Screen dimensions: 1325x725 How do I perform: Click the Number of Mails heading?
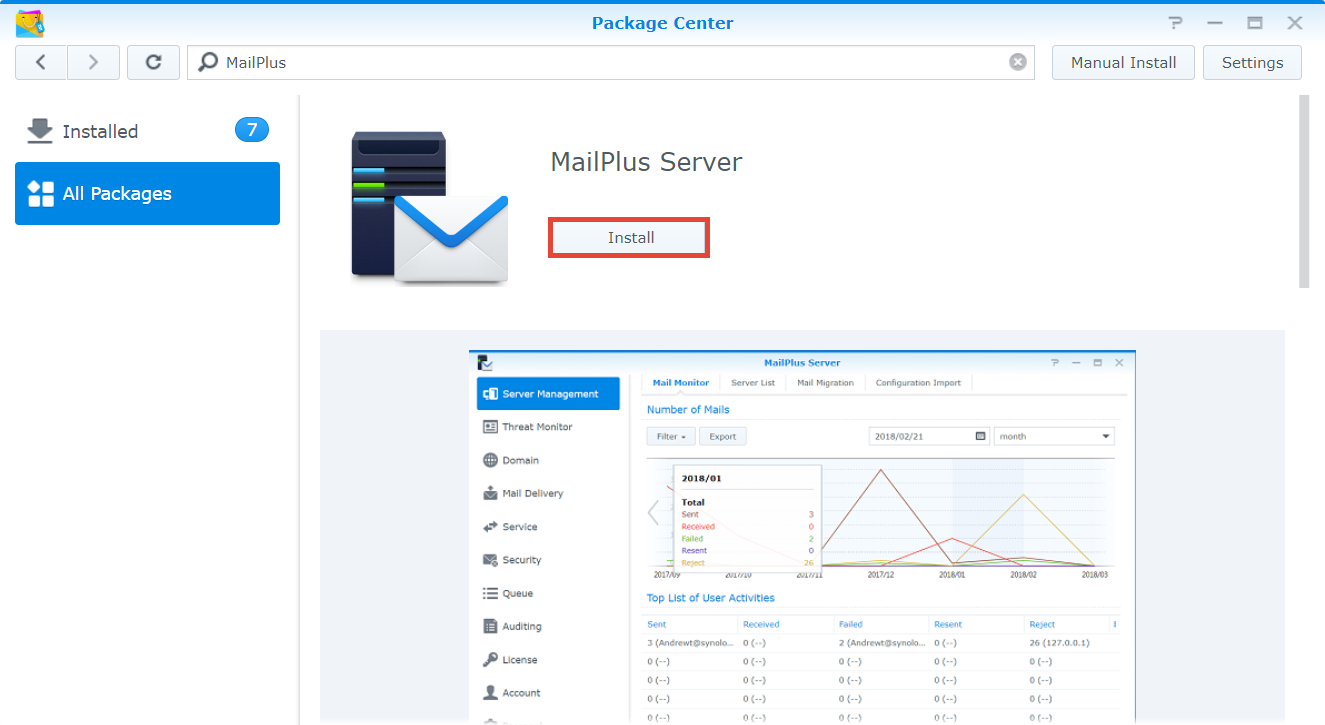tap(688, 410)
